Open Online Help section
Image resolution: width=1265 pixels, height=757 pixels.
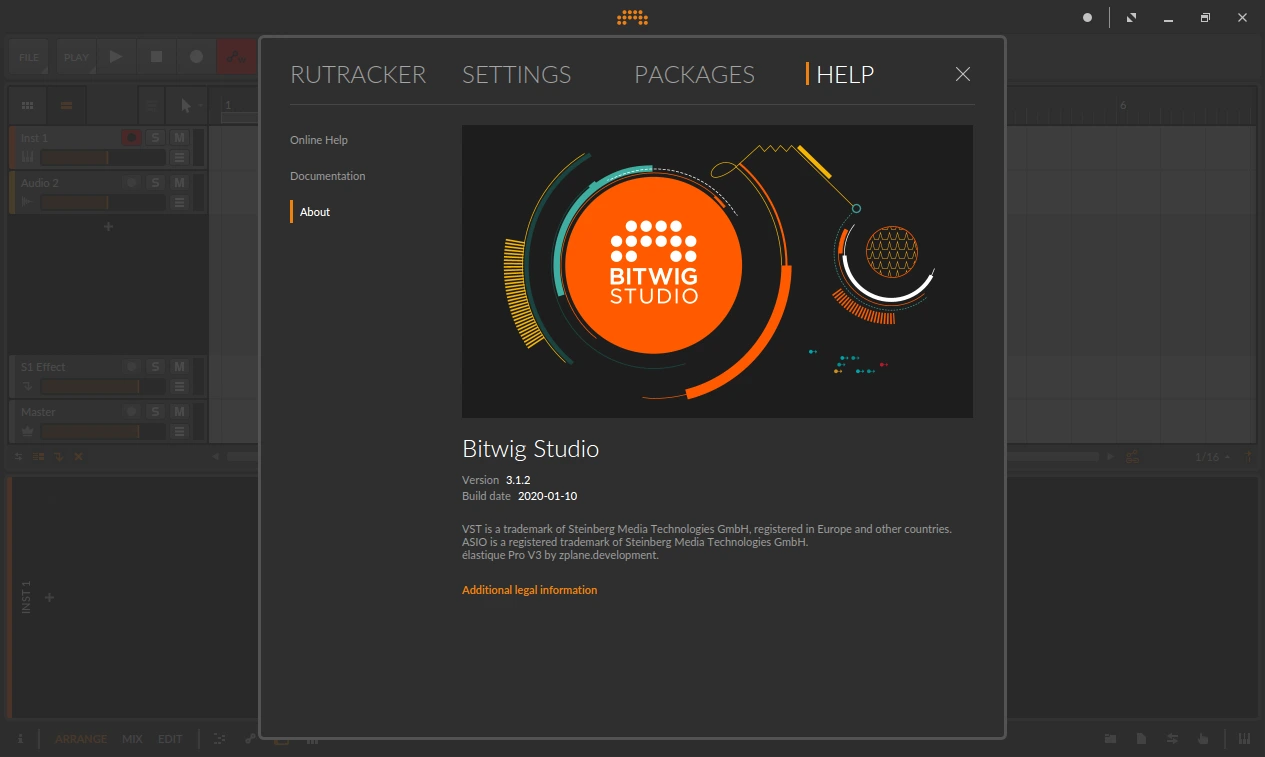click(319, 140)
